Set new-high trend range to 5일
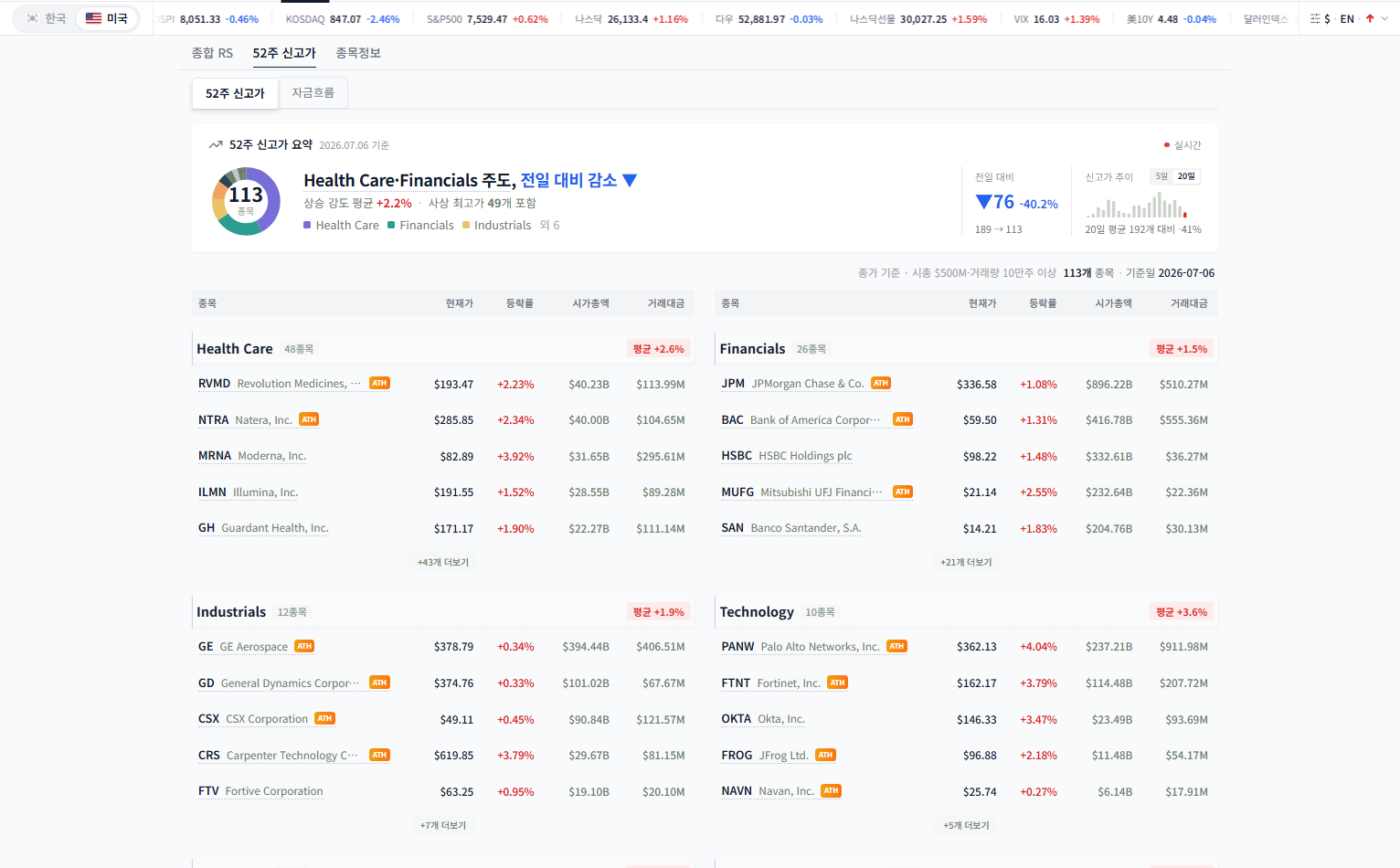Viewport: 1400px width, 868px height. (x=1161, y=176)
